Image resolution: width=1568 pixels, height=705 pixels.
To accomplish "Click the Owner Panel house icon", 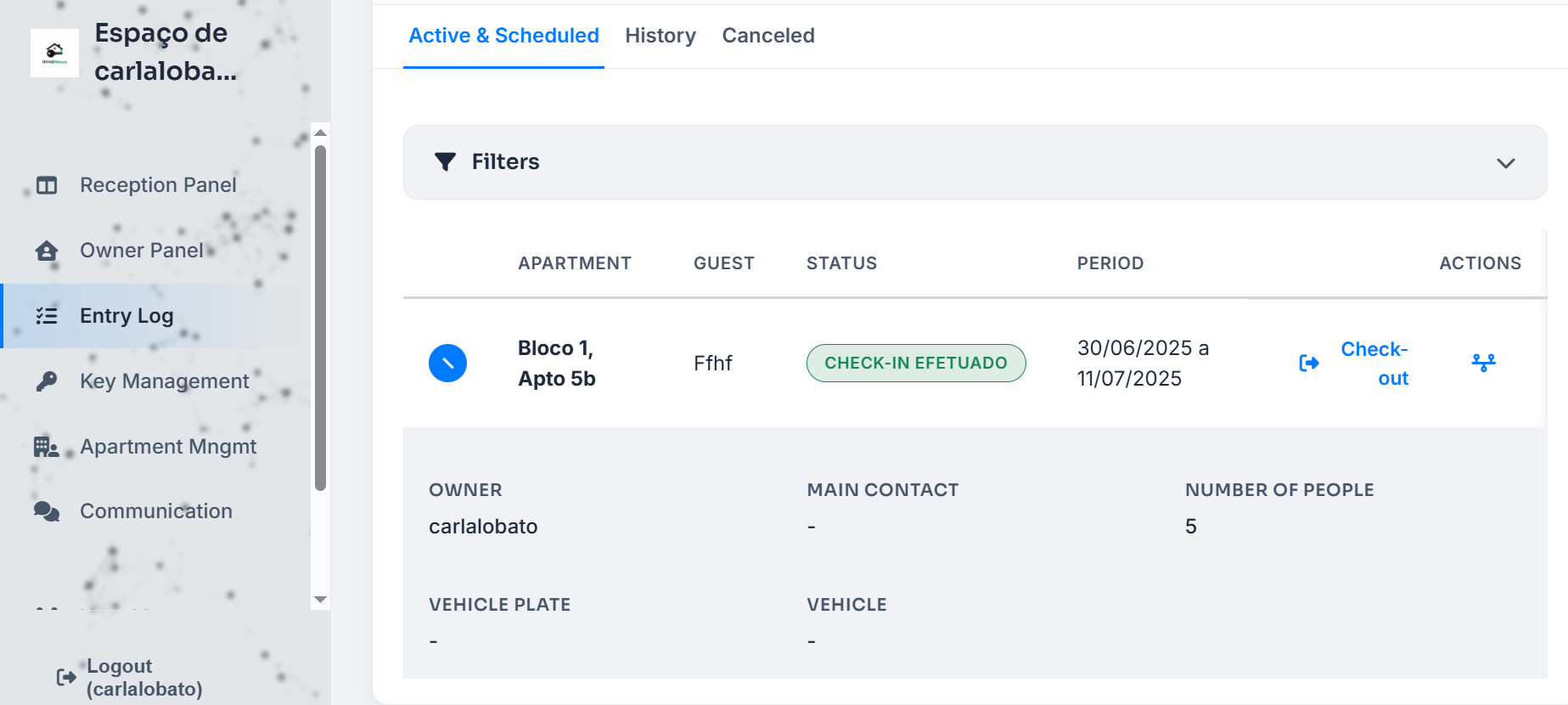I will click(x=47, y=251).
